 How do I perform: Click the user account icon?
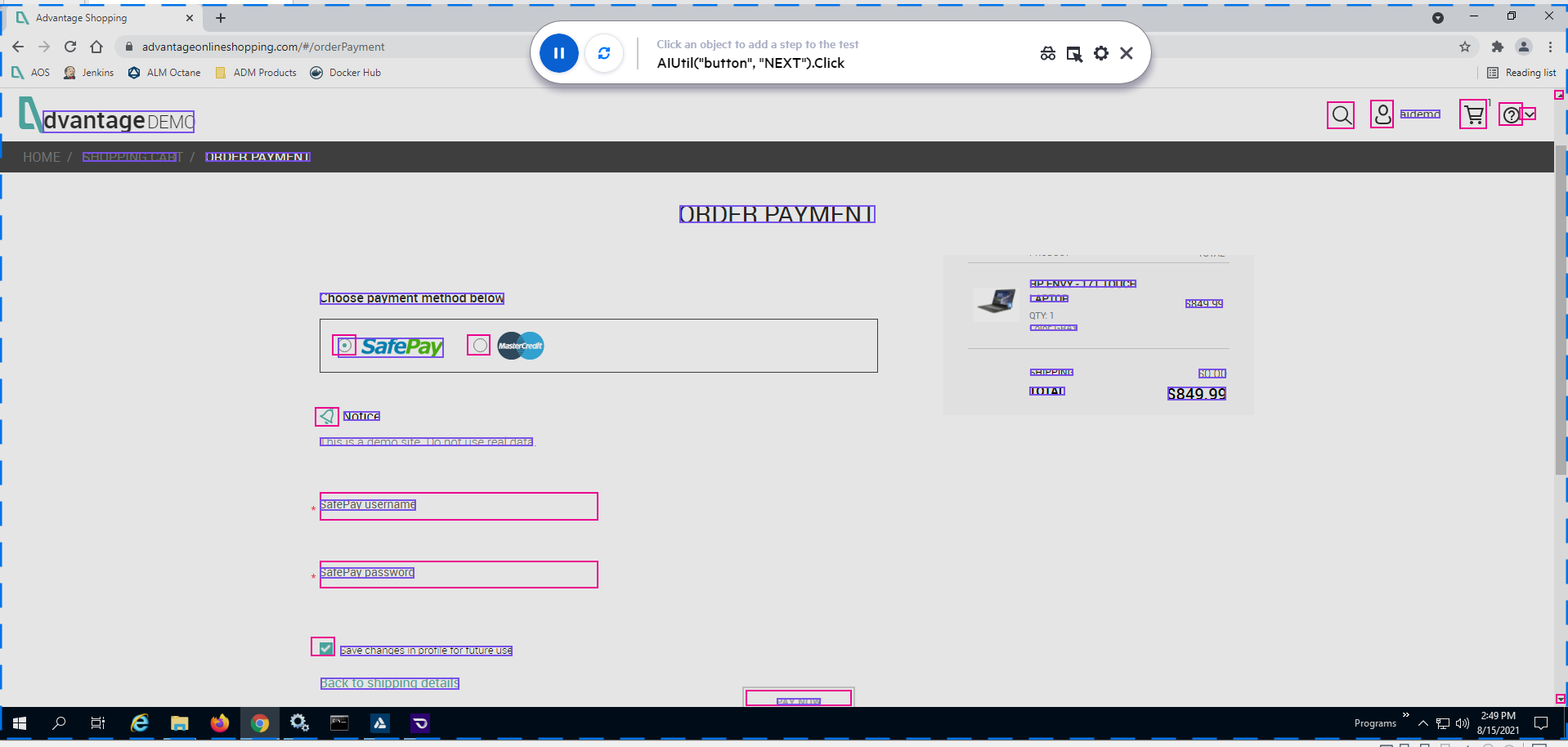pos(1382,114)
